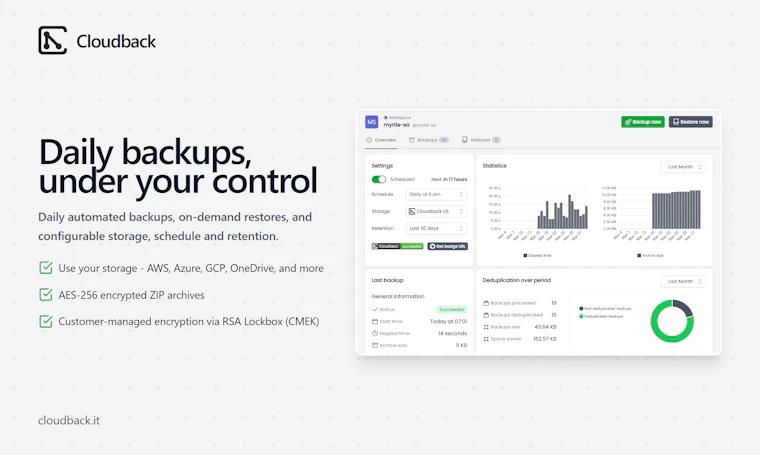
Task: Click the 'Next: in 17 hours' text
Action: coord(449,179)
